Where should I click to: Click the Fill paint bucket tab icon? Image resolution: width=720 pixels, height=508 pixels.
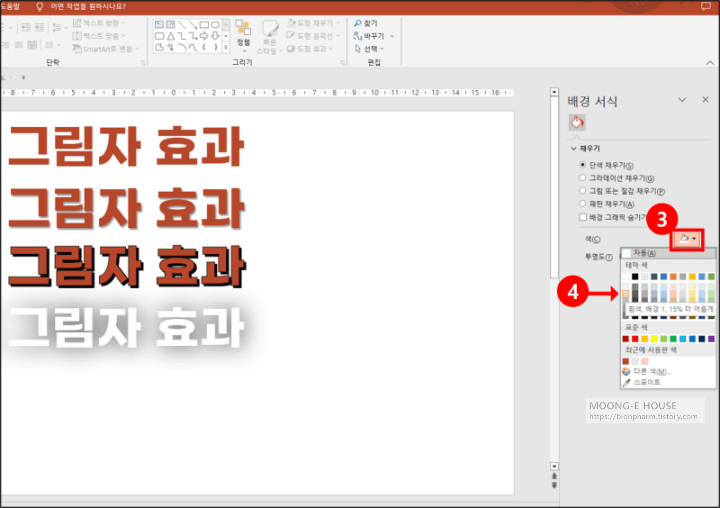point(577,123)
